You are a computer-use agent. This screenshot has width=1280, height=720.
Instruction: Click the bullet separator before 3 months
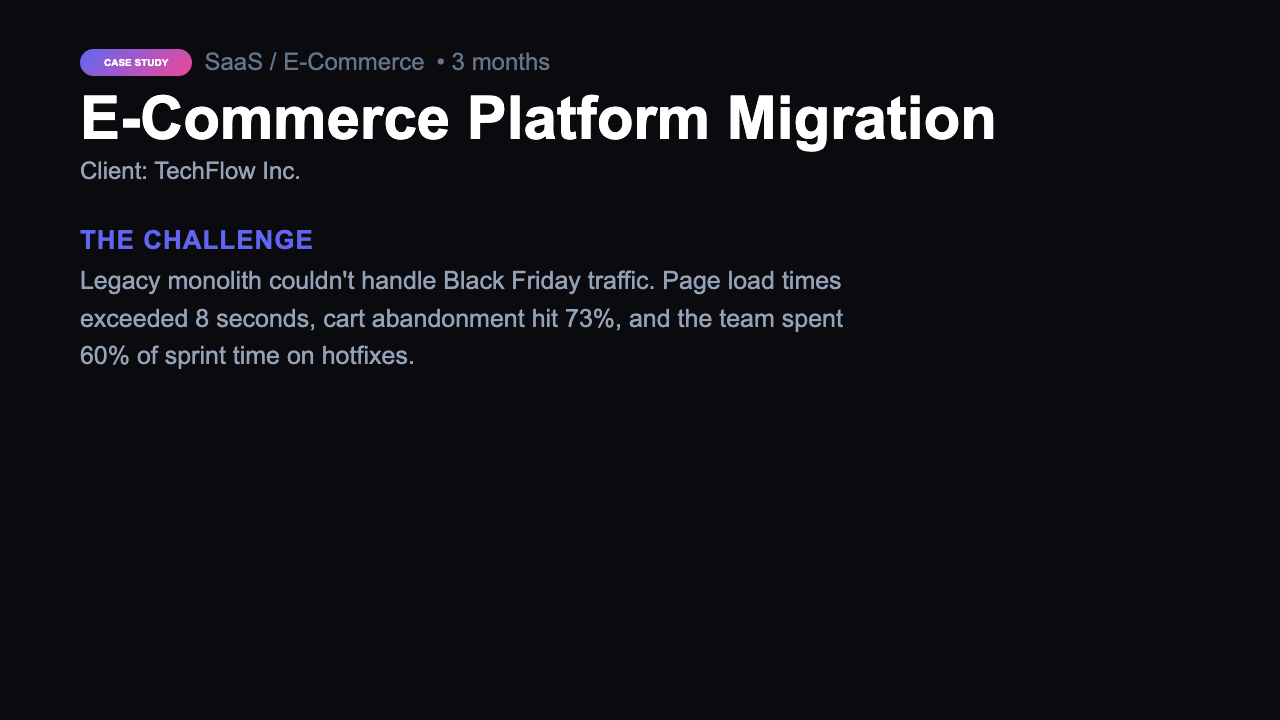tap(440, 61)
